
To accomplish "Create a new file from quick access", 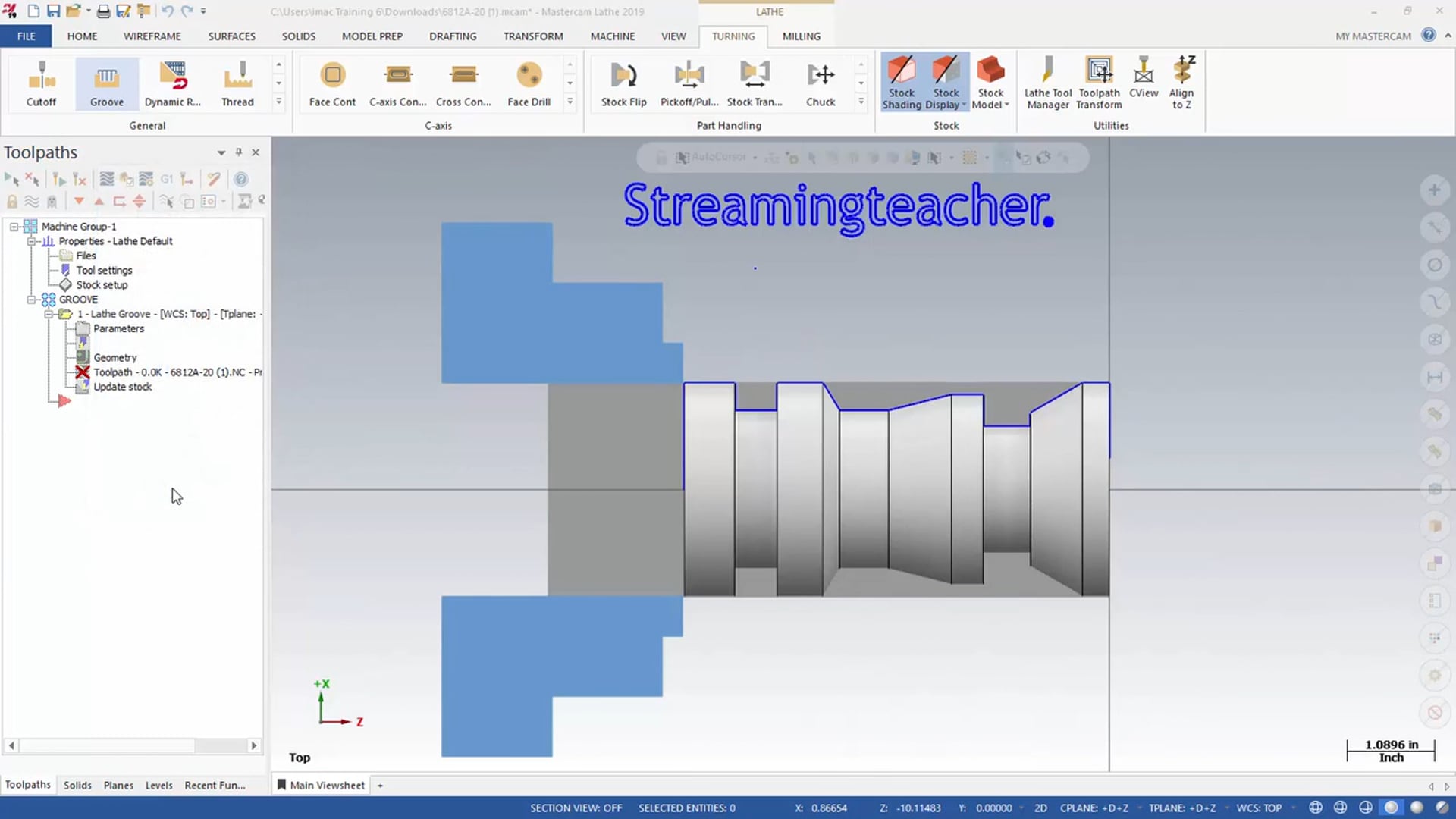I will pos(33,11).
